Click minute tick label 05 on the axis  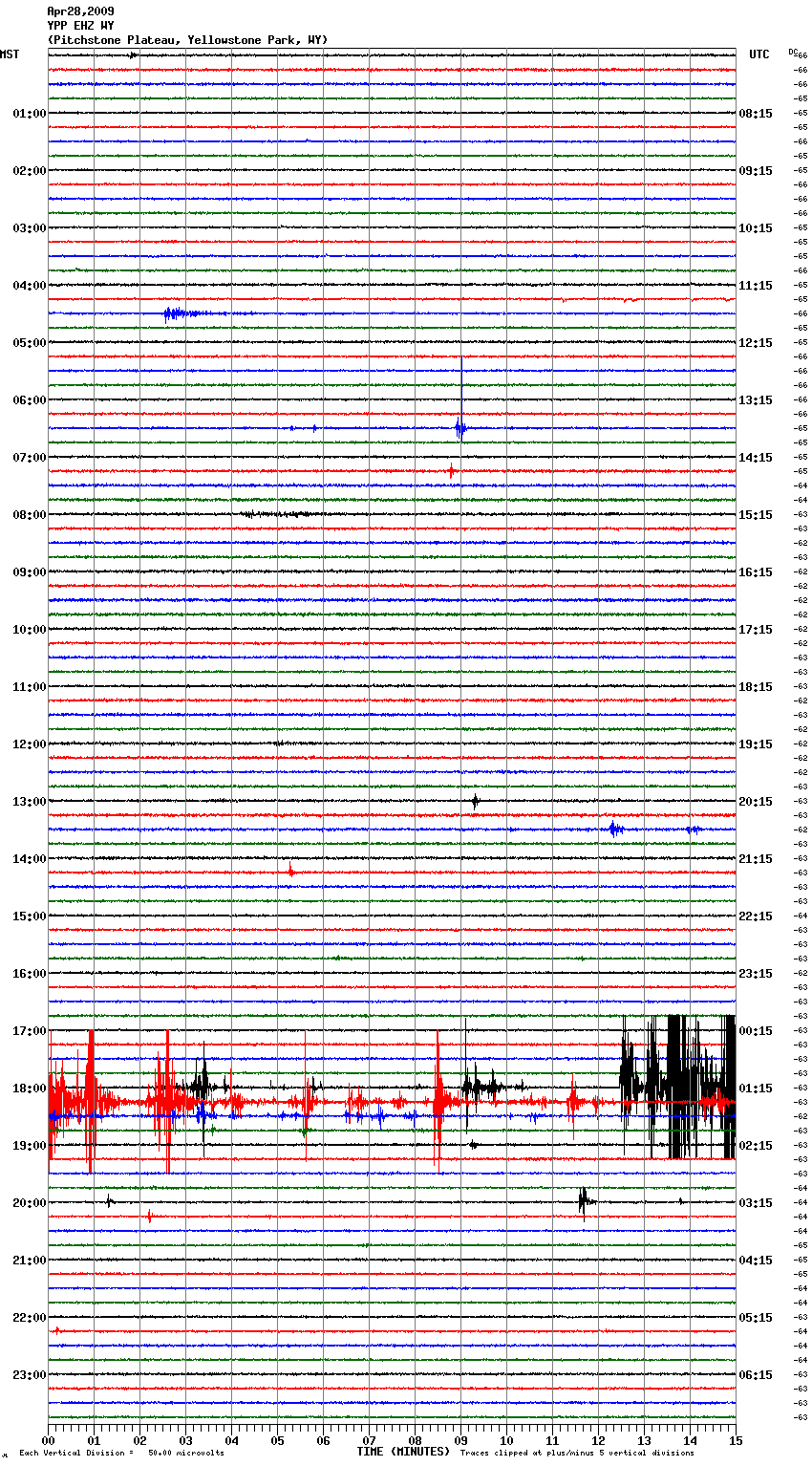pyautogui.click(x=277, y=1440)
